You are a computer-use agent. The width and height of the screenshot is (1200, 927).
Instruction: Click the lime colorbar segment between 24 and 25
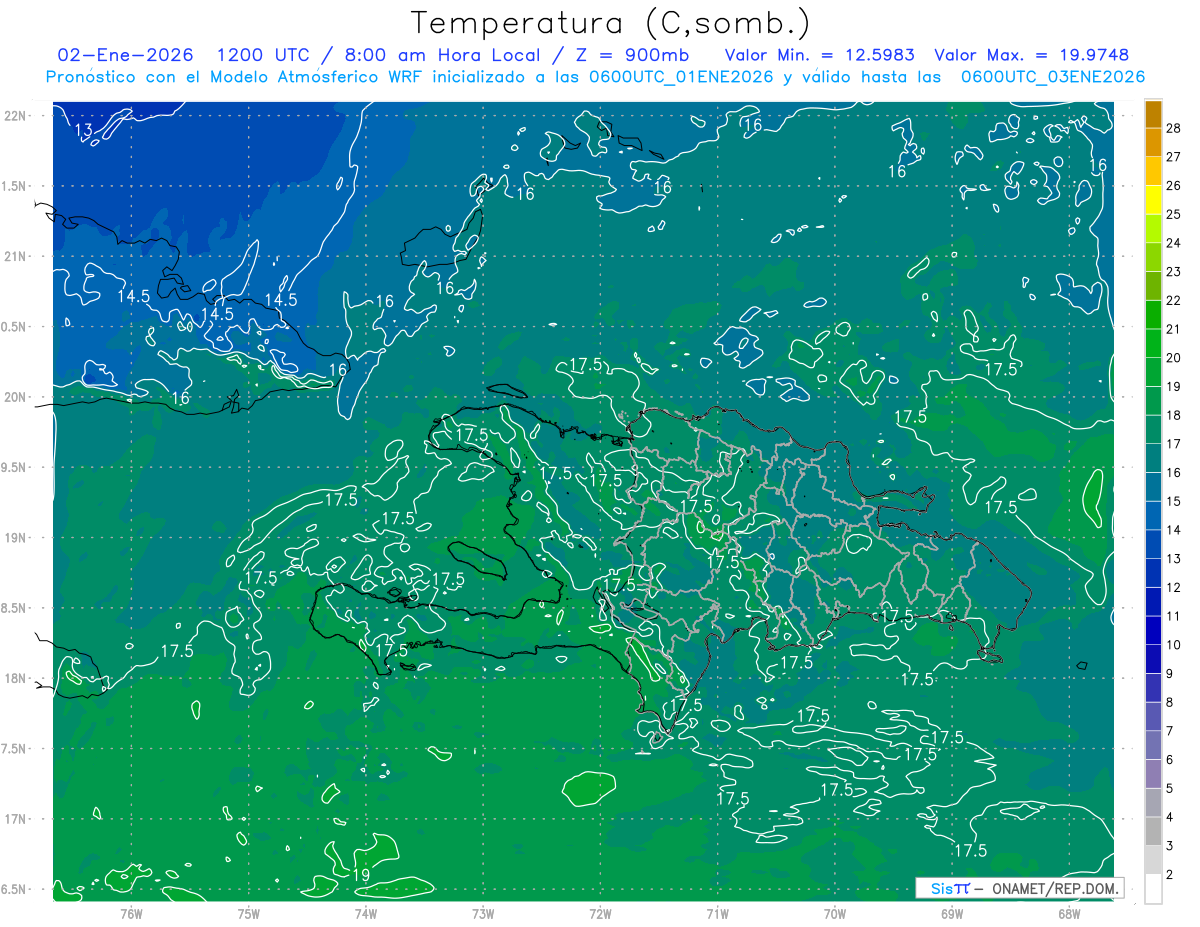[1153, 229]
